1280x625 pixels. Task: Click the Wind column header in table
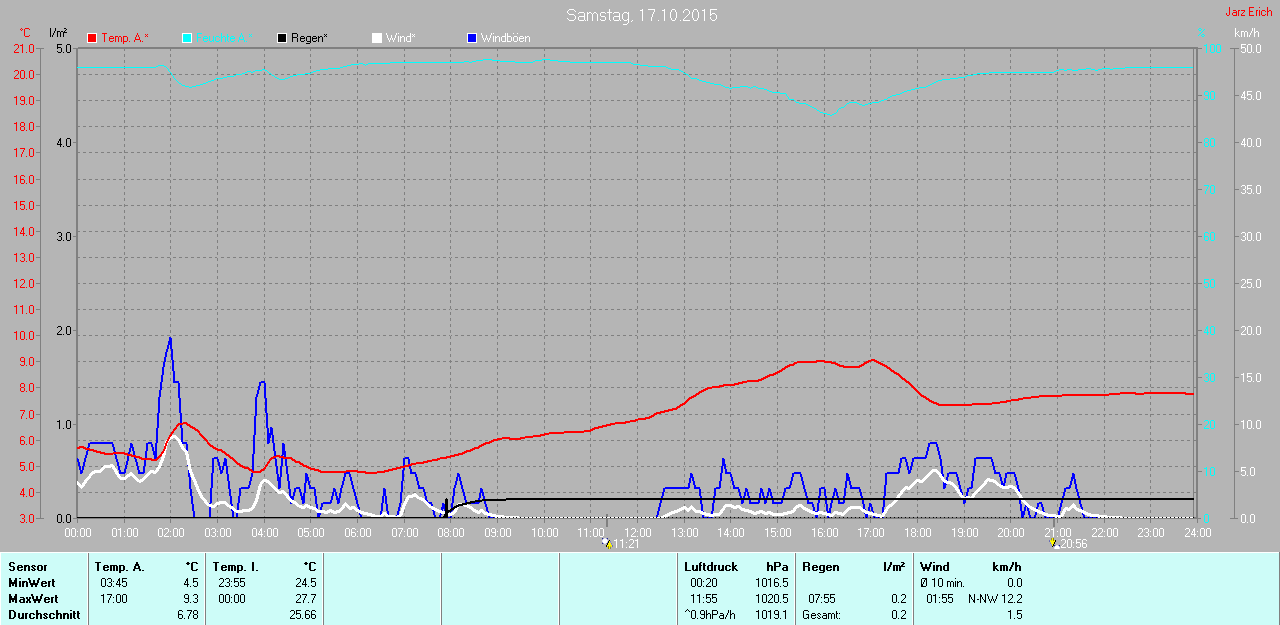point(935,567)
